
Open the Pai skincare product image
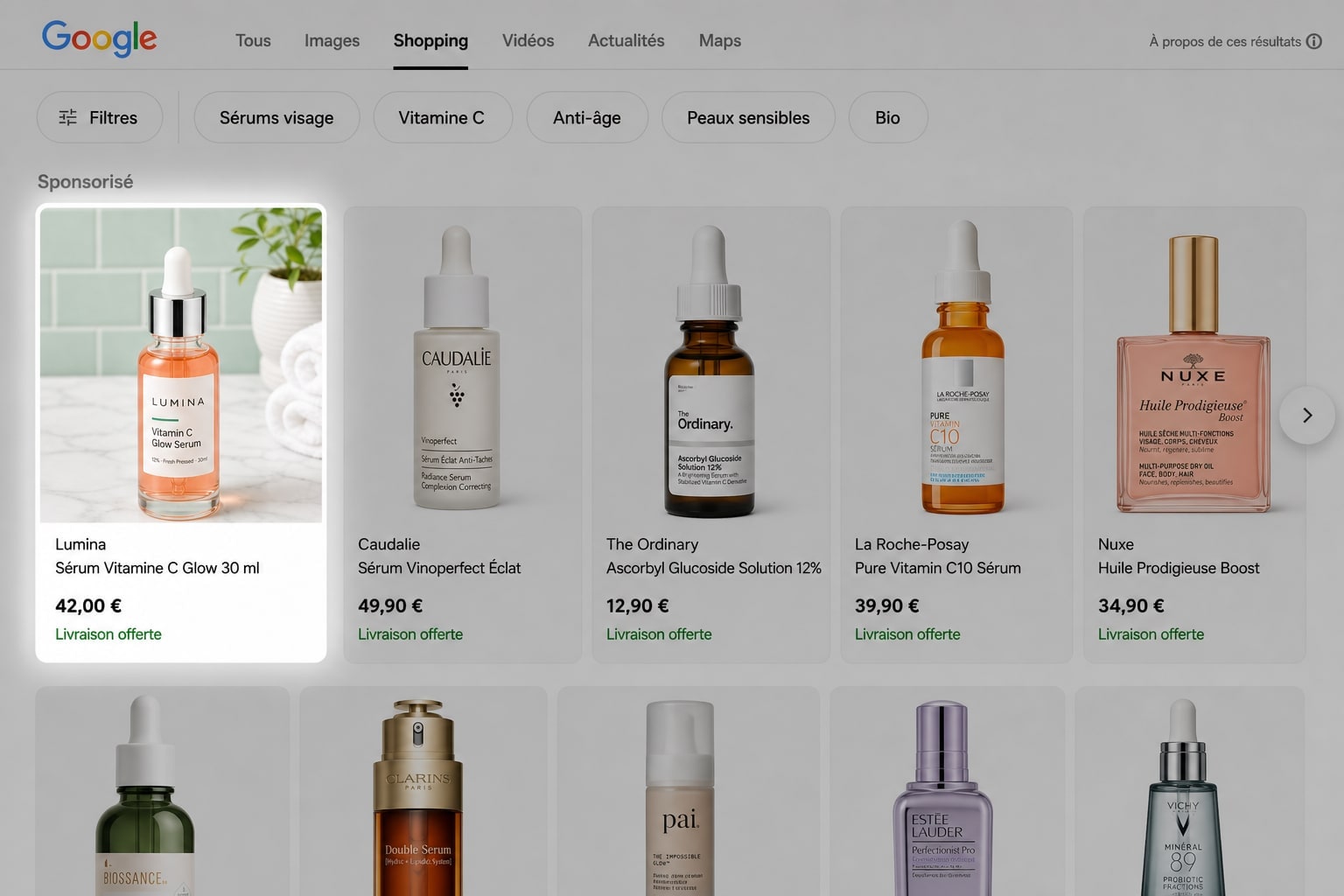coord(680,798)
